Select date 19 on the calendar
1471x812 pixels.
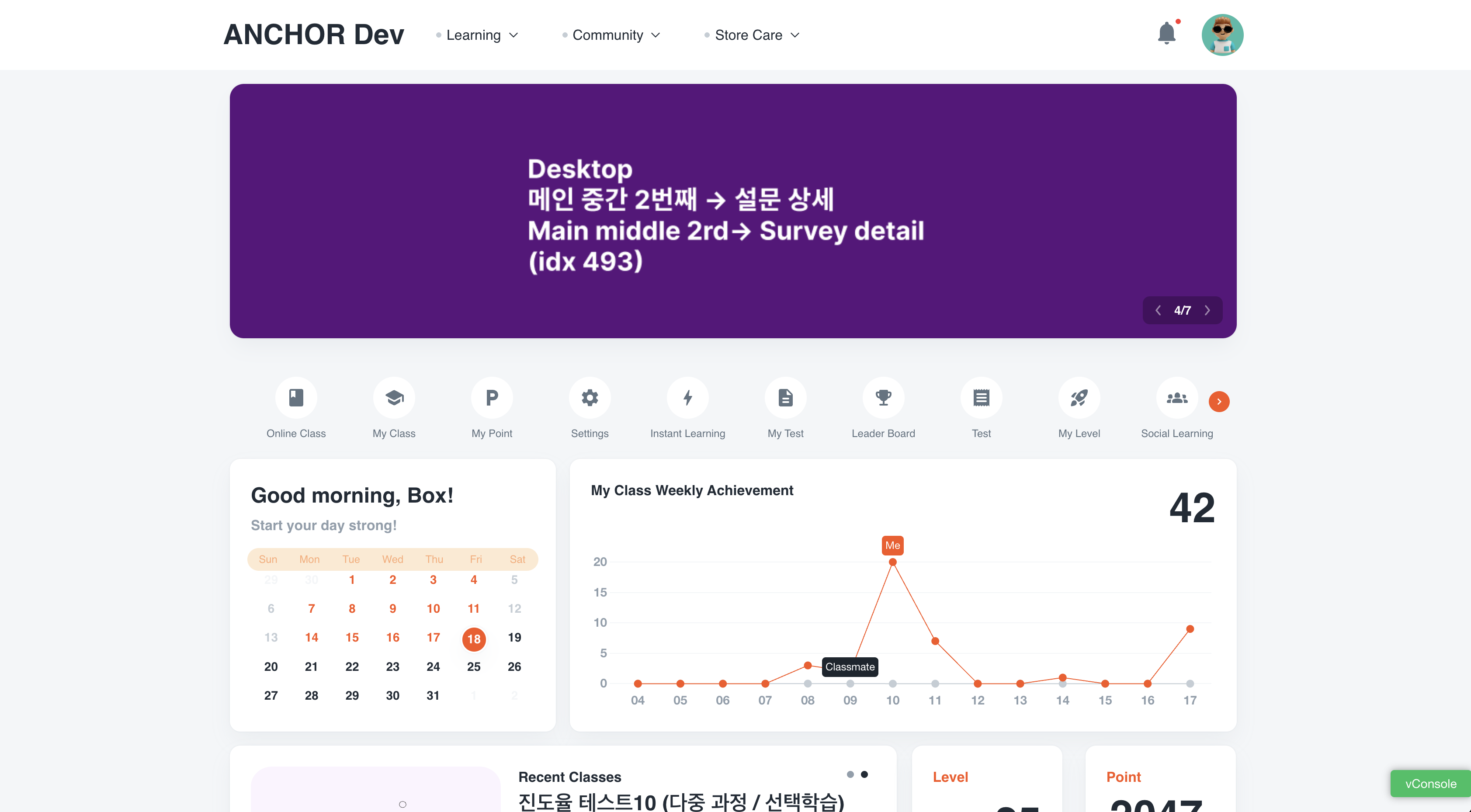pos(514,637)
